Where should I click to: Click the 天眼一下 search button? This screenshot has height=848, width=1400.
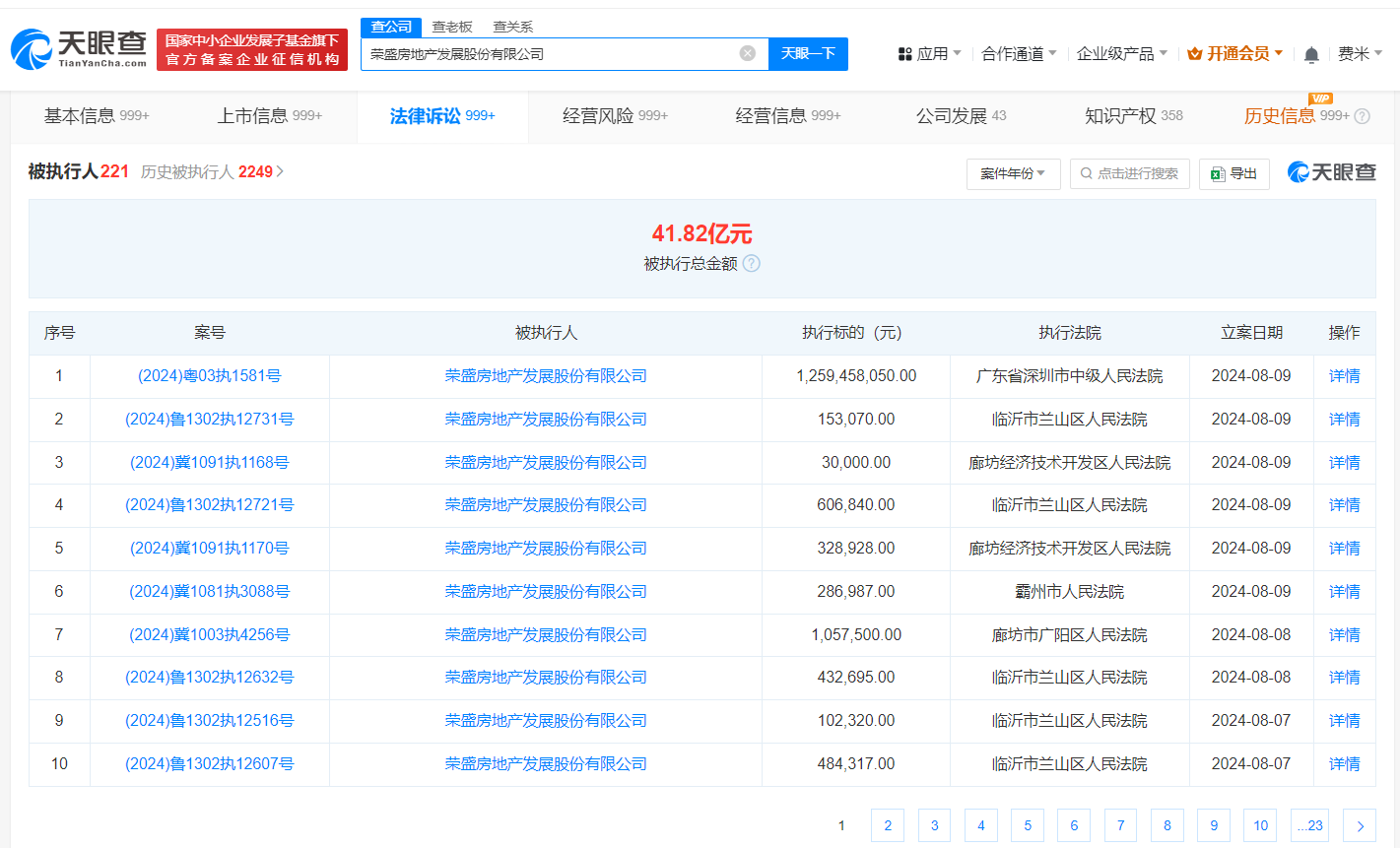(808, 54)
